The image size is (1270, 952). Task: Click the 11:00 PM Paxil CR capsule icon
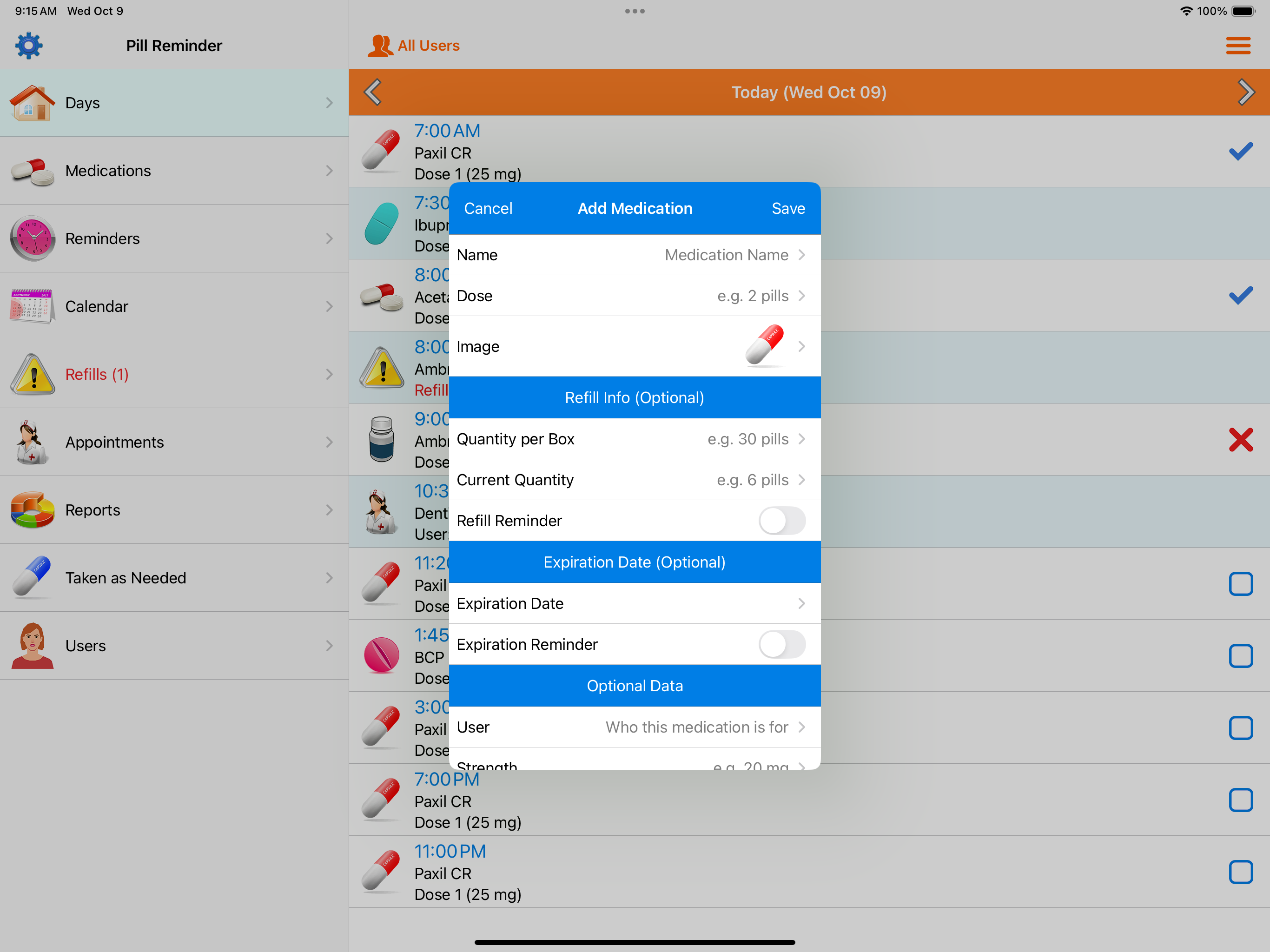click(381, 872)
